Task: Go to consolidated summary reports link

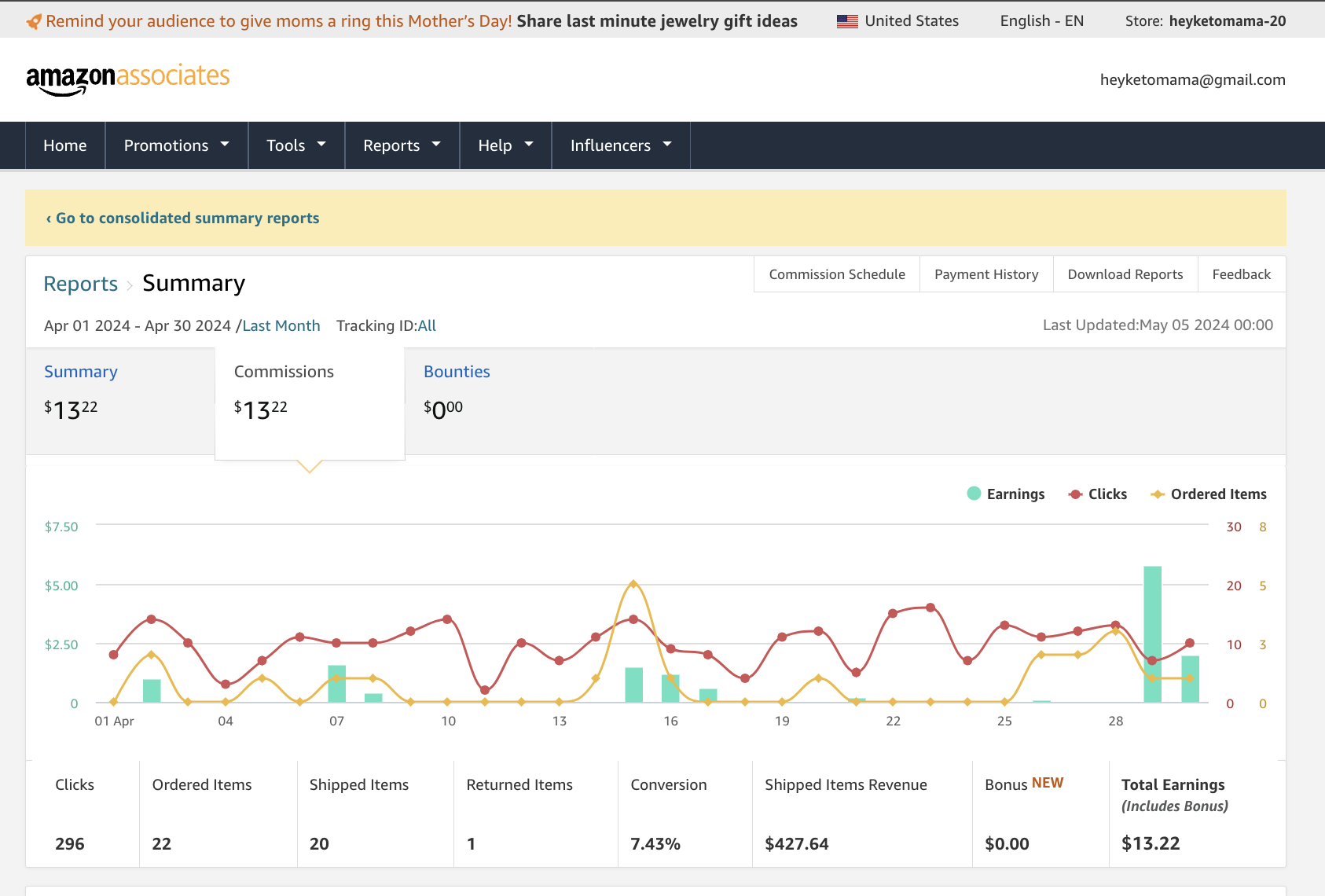Action: pos(182,218)
